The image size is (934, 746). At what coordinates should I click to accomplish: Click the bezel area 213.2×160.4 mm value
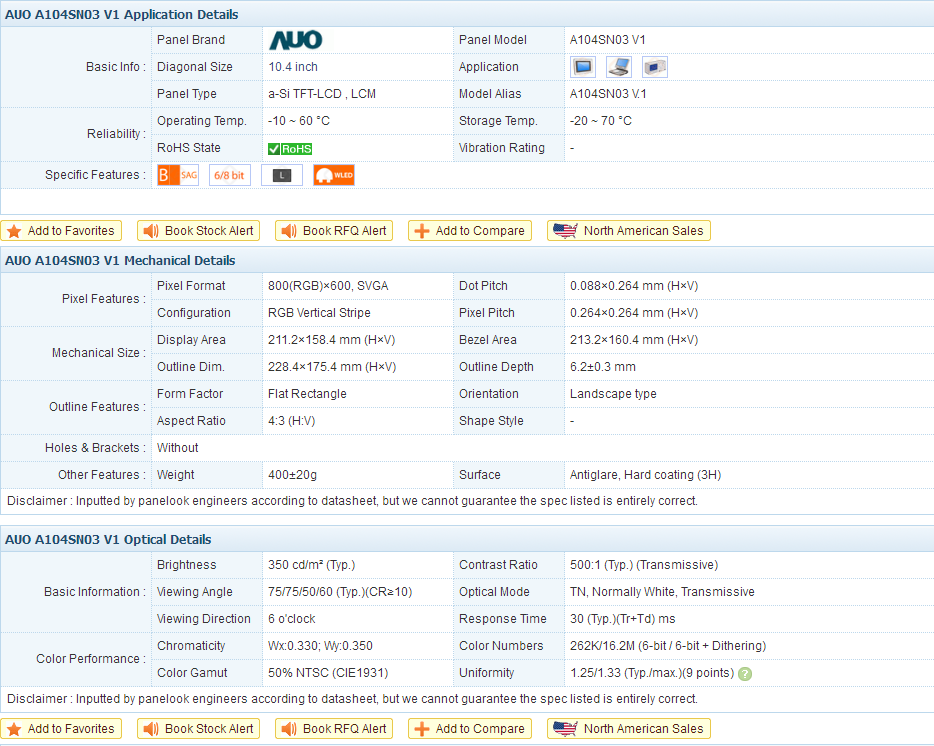(634, 340)
